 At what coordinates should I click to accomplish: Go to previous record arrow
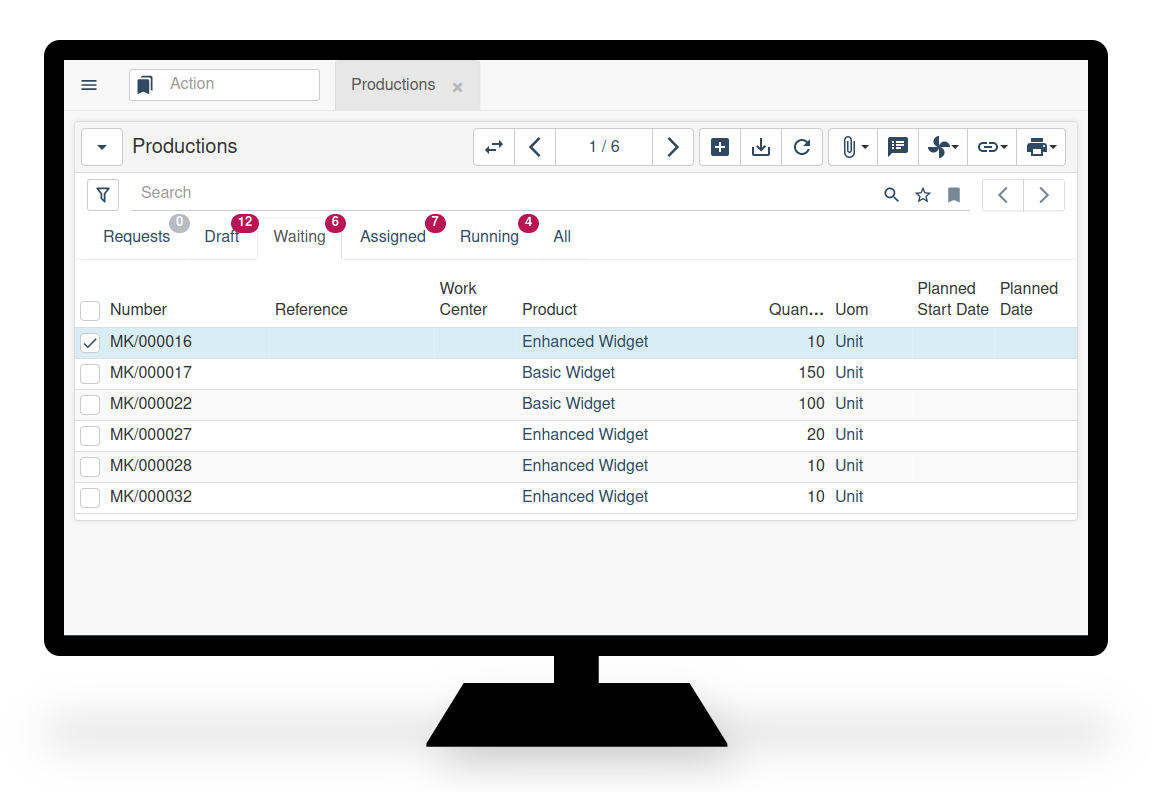click(535, 147)
